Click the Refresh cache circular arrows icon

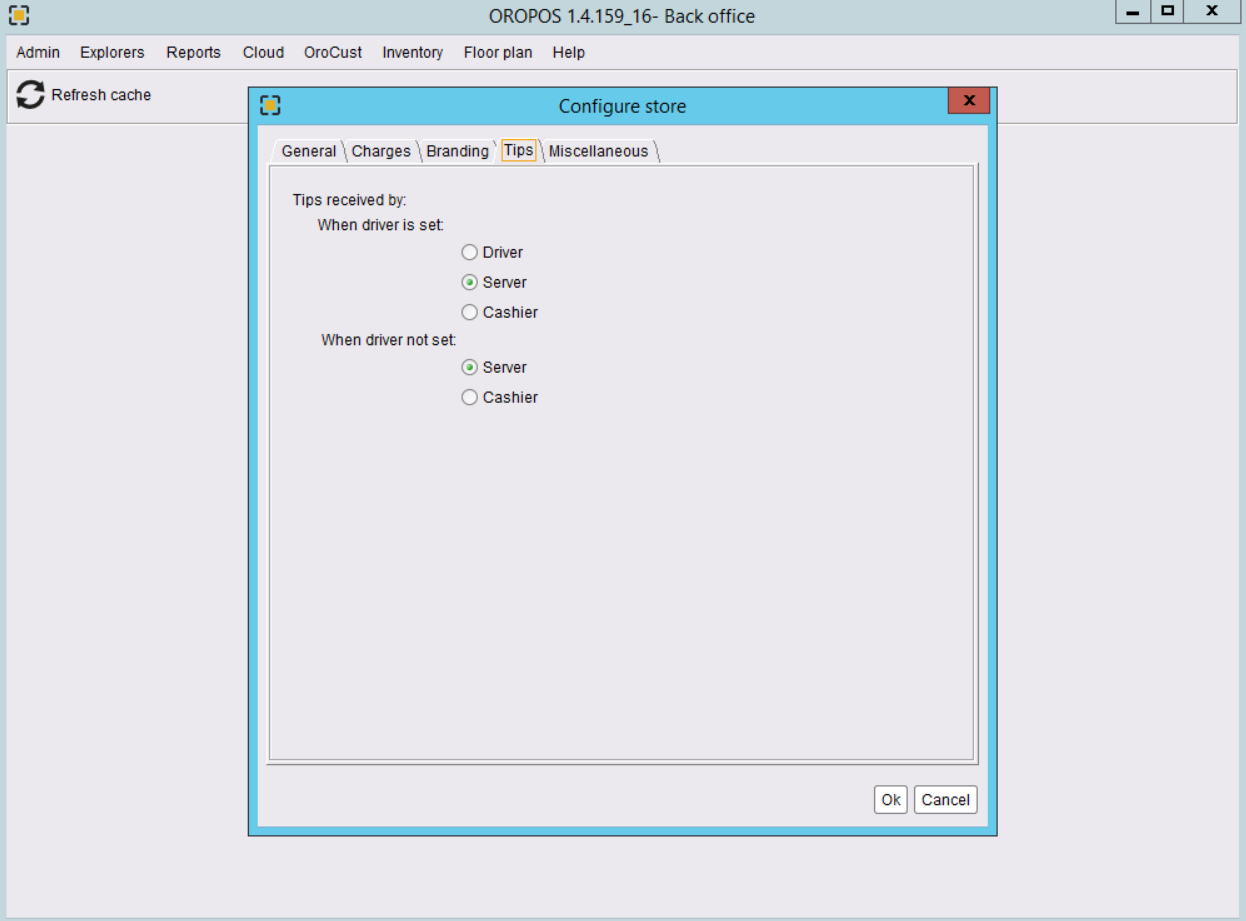(x=31, y=95)
